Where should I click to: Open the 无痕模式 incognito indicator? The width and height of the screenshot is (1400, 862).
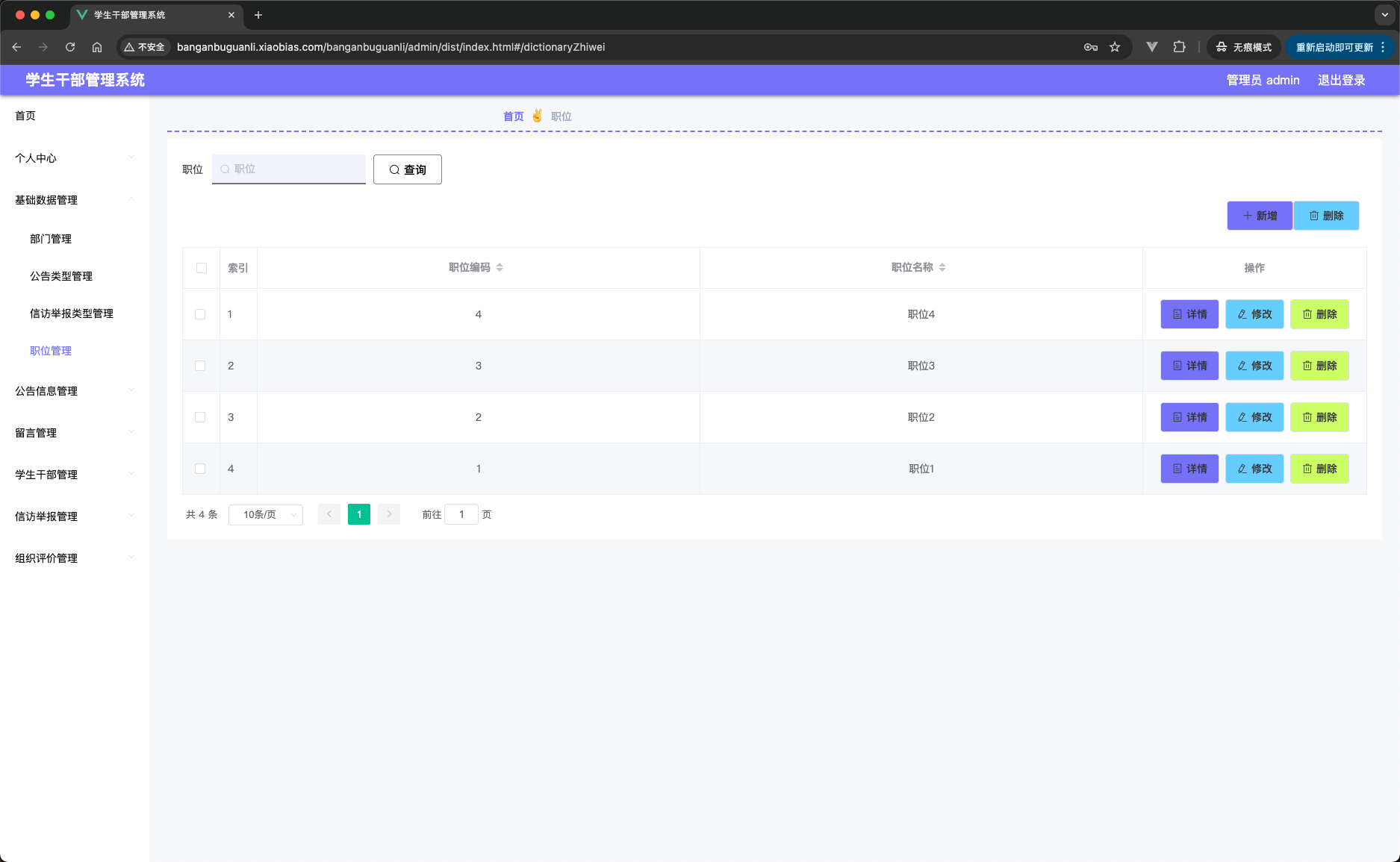point(1243,47)
